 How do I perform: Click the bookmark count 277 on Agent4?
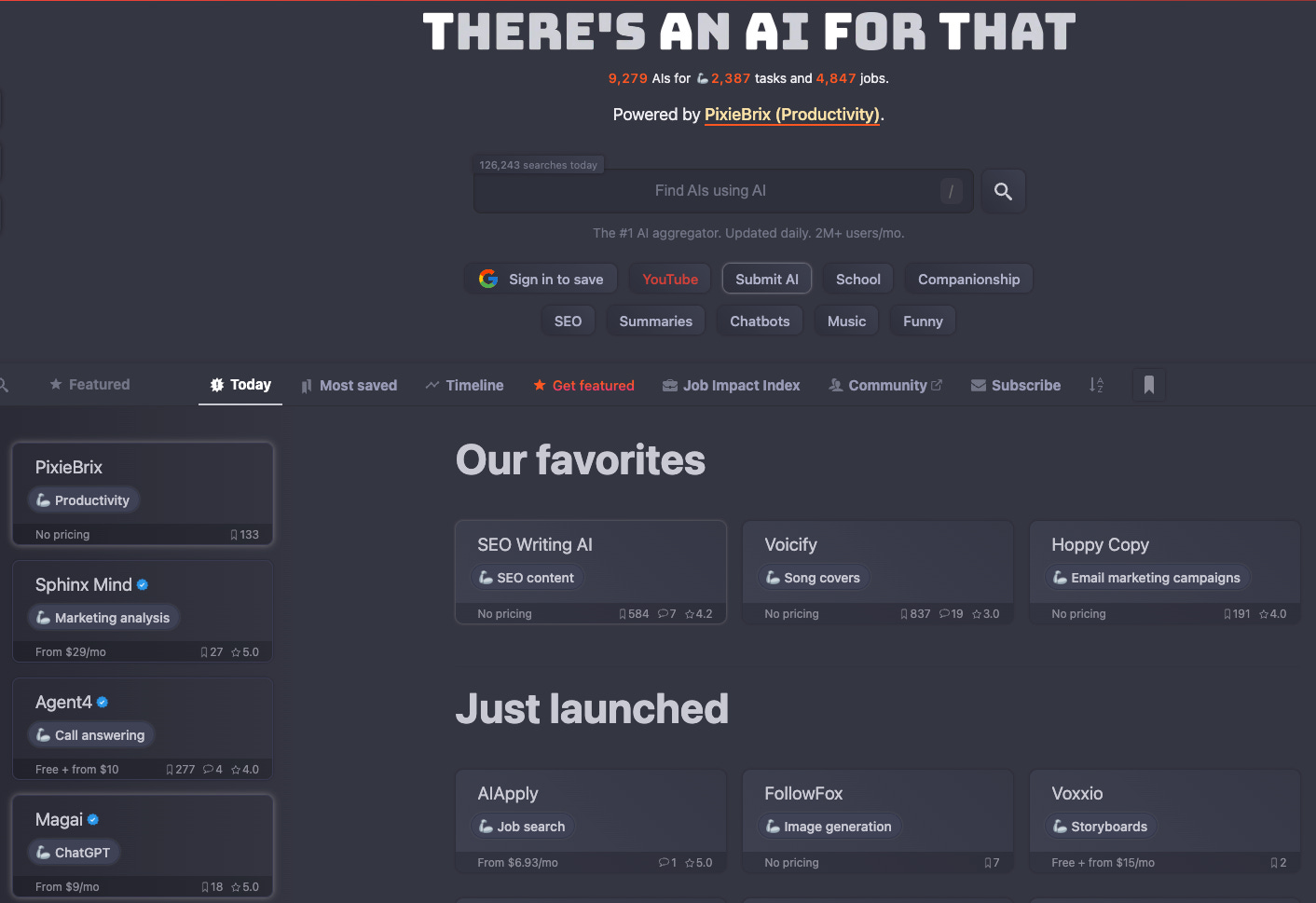click(x=181, y=770)
